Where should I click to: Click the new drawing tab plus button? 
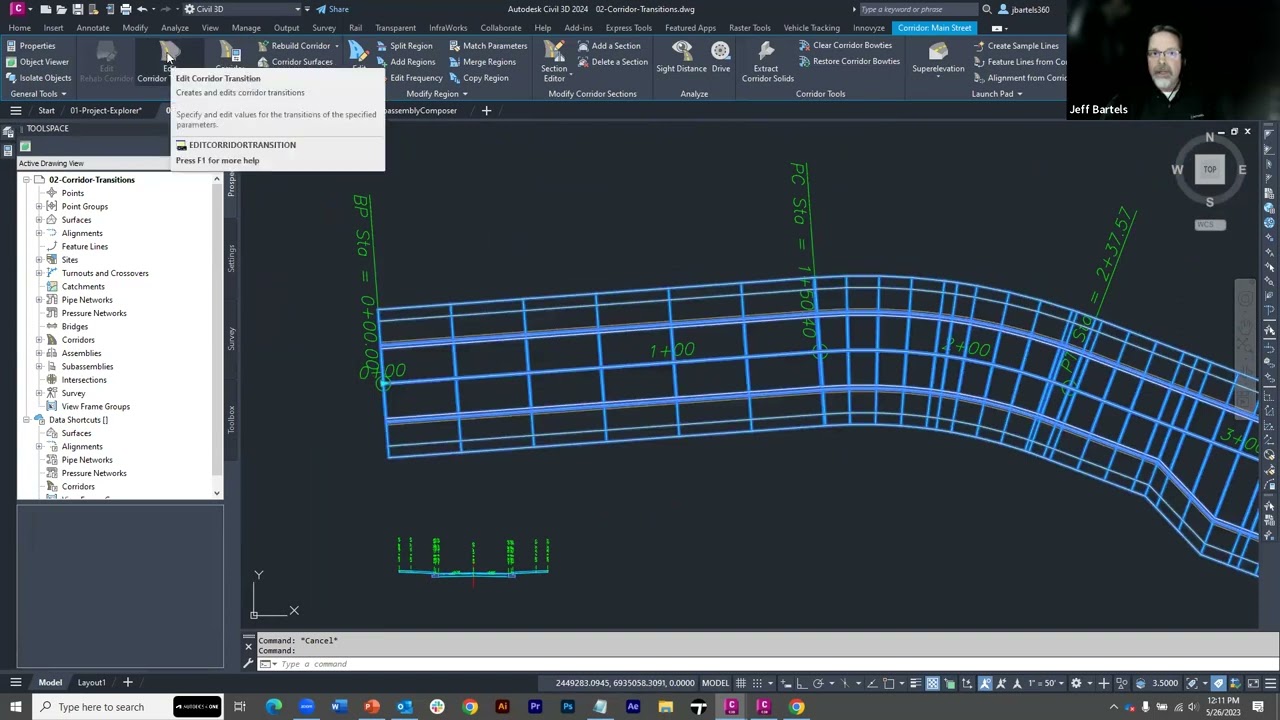(x=486, y=111)
